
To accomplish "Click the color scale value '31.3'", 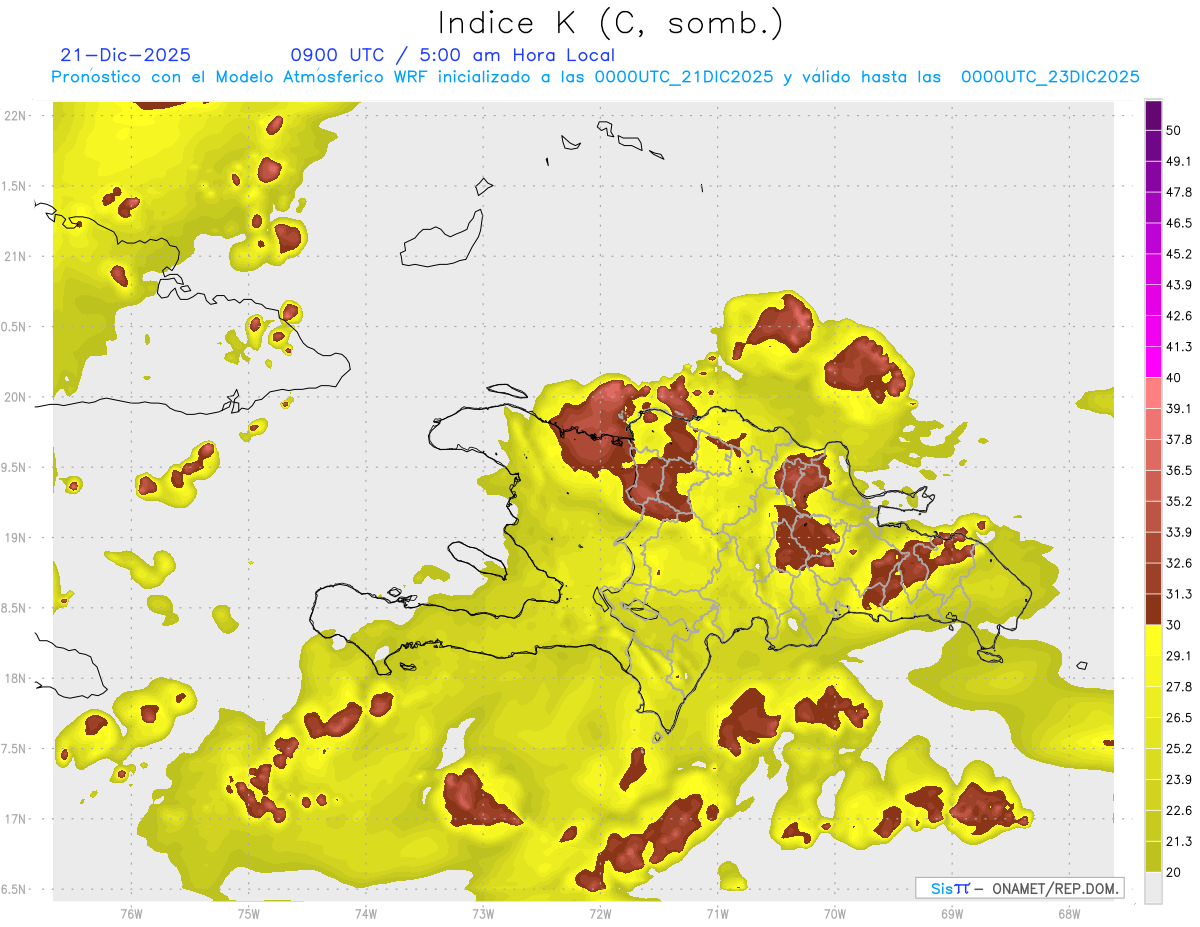I will click(1179, 594).
